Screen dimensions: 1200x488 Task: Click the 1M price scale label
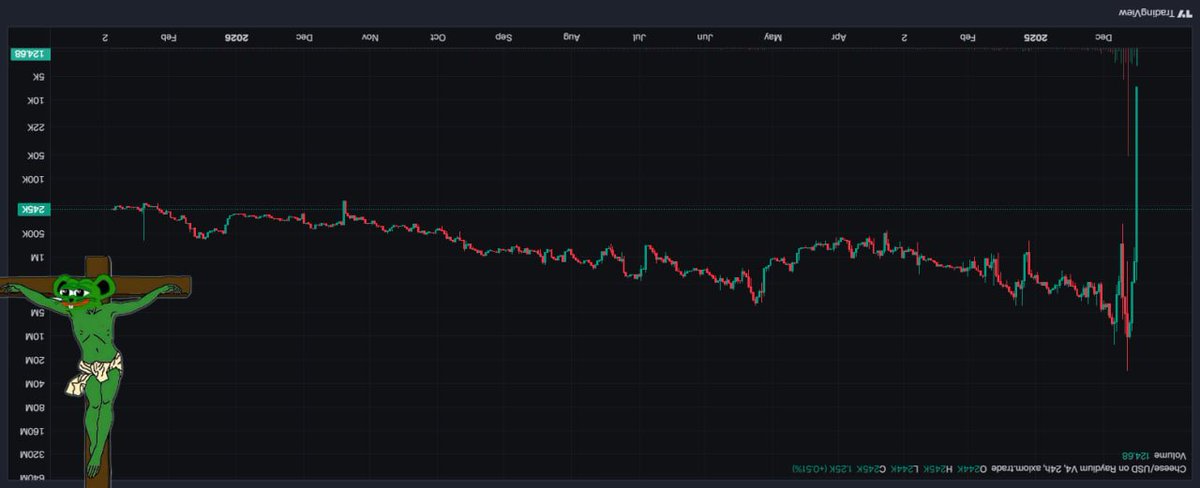[x=36, y=259]
